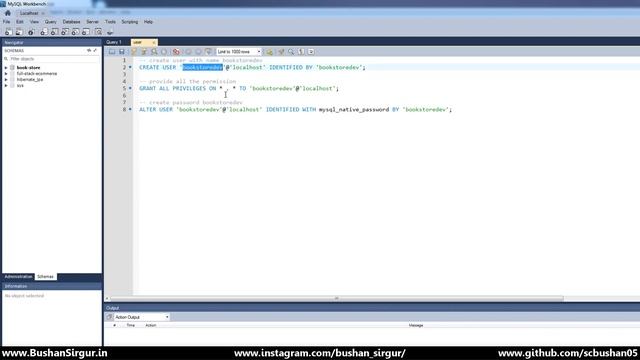
Task: Switch to the Localhost connection tab
Action: 29,13
